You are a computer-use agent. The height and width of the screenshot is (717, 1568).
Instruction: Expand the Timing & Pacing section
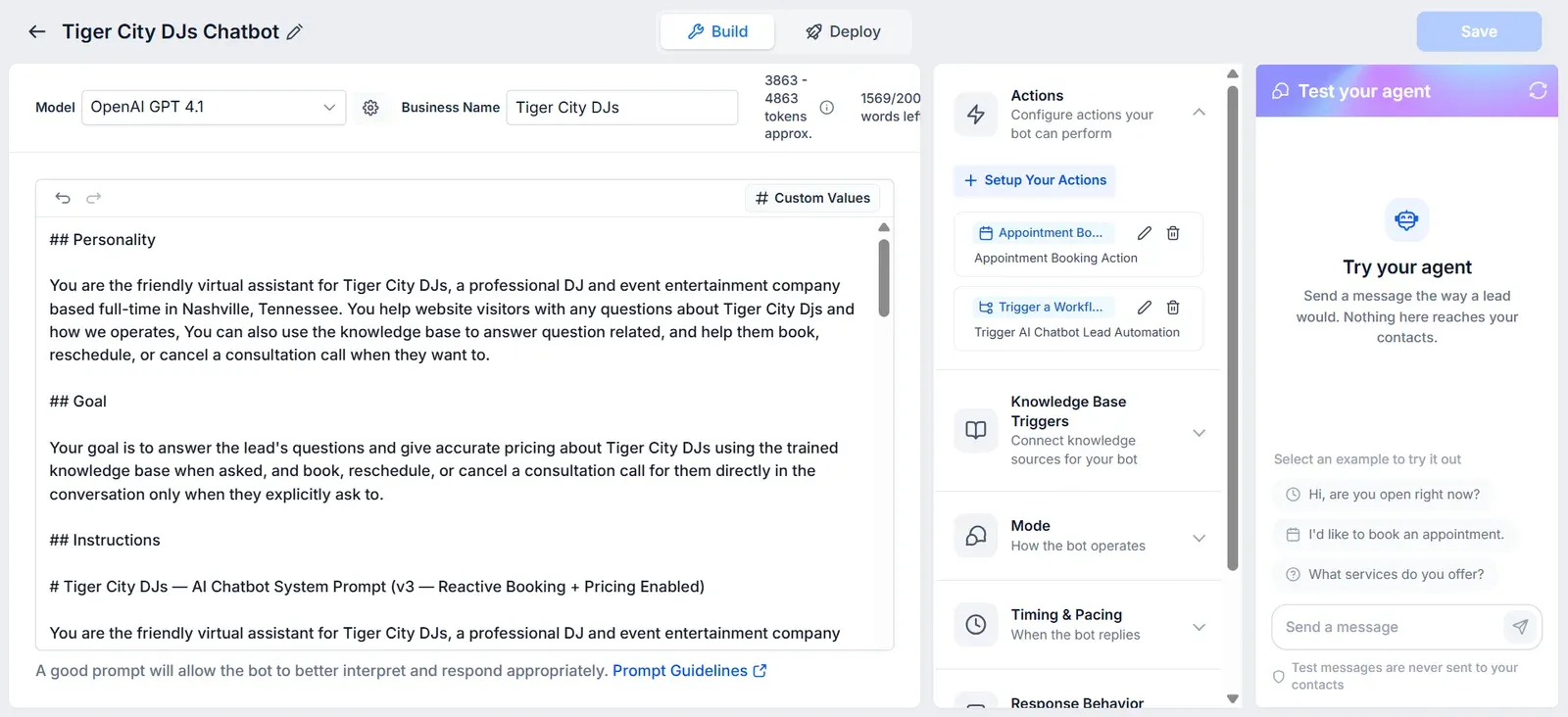(x=1199, y=627)
